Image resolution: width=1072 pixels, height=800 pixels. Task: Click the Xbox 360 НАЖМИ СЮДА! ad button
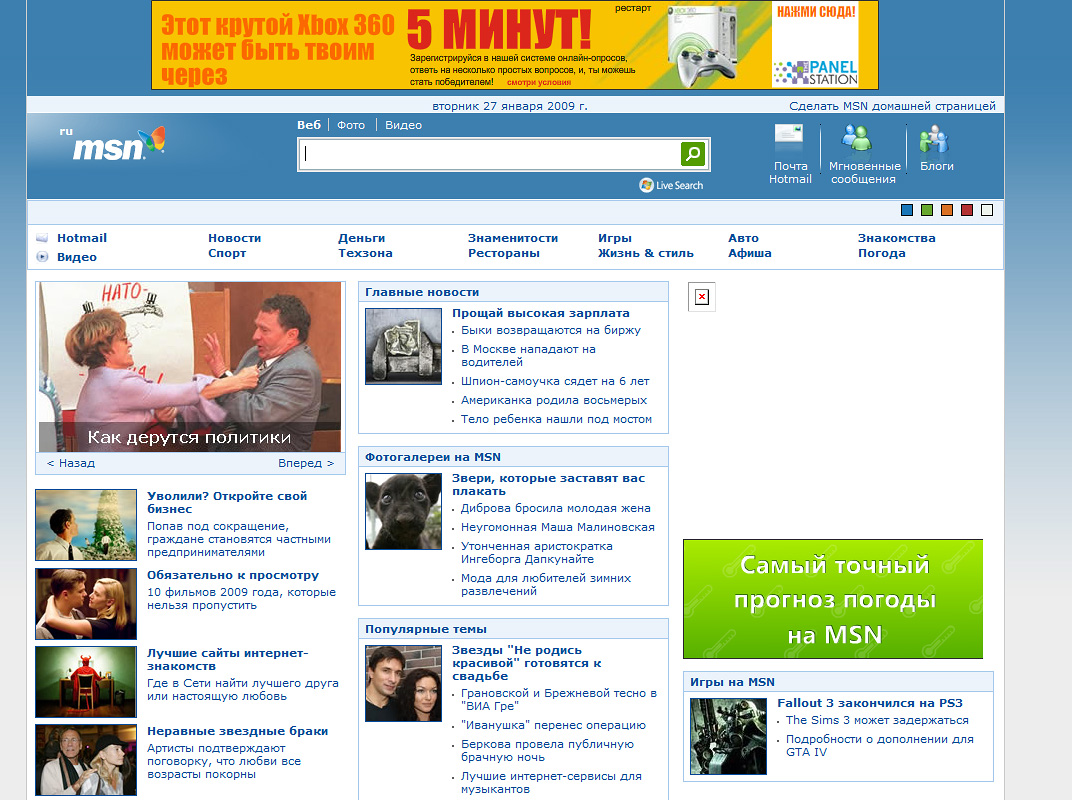tap(816, 12)
